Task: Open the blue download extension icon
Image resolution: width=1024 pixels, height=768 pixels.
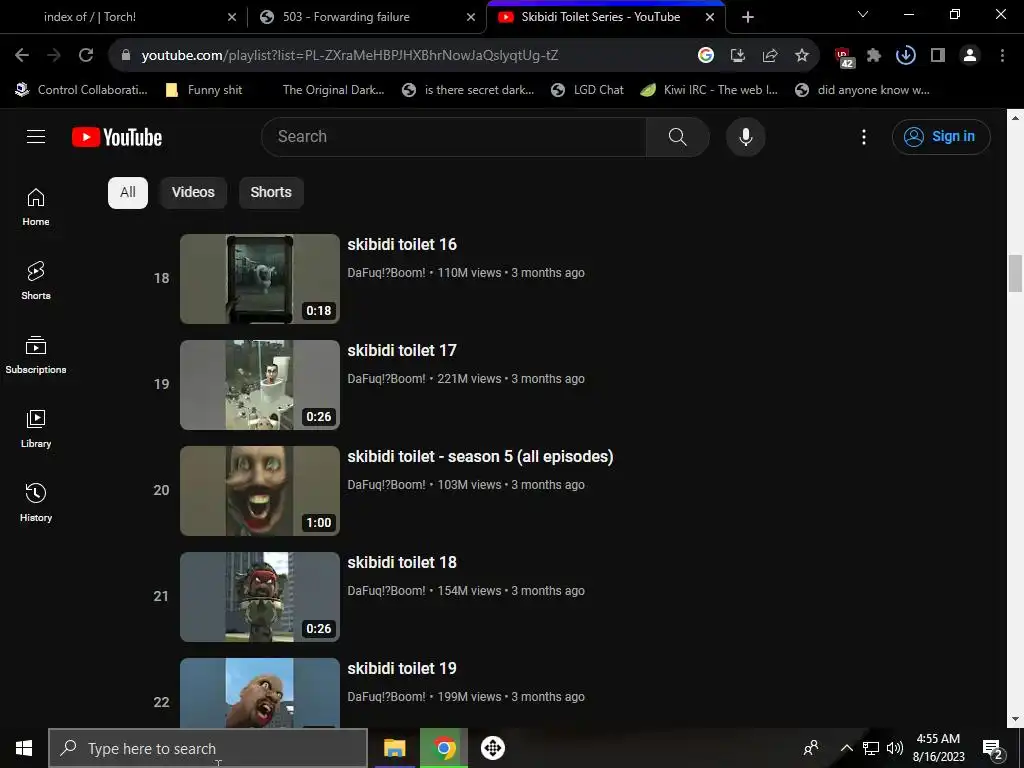Action: [x=906, y=56]
